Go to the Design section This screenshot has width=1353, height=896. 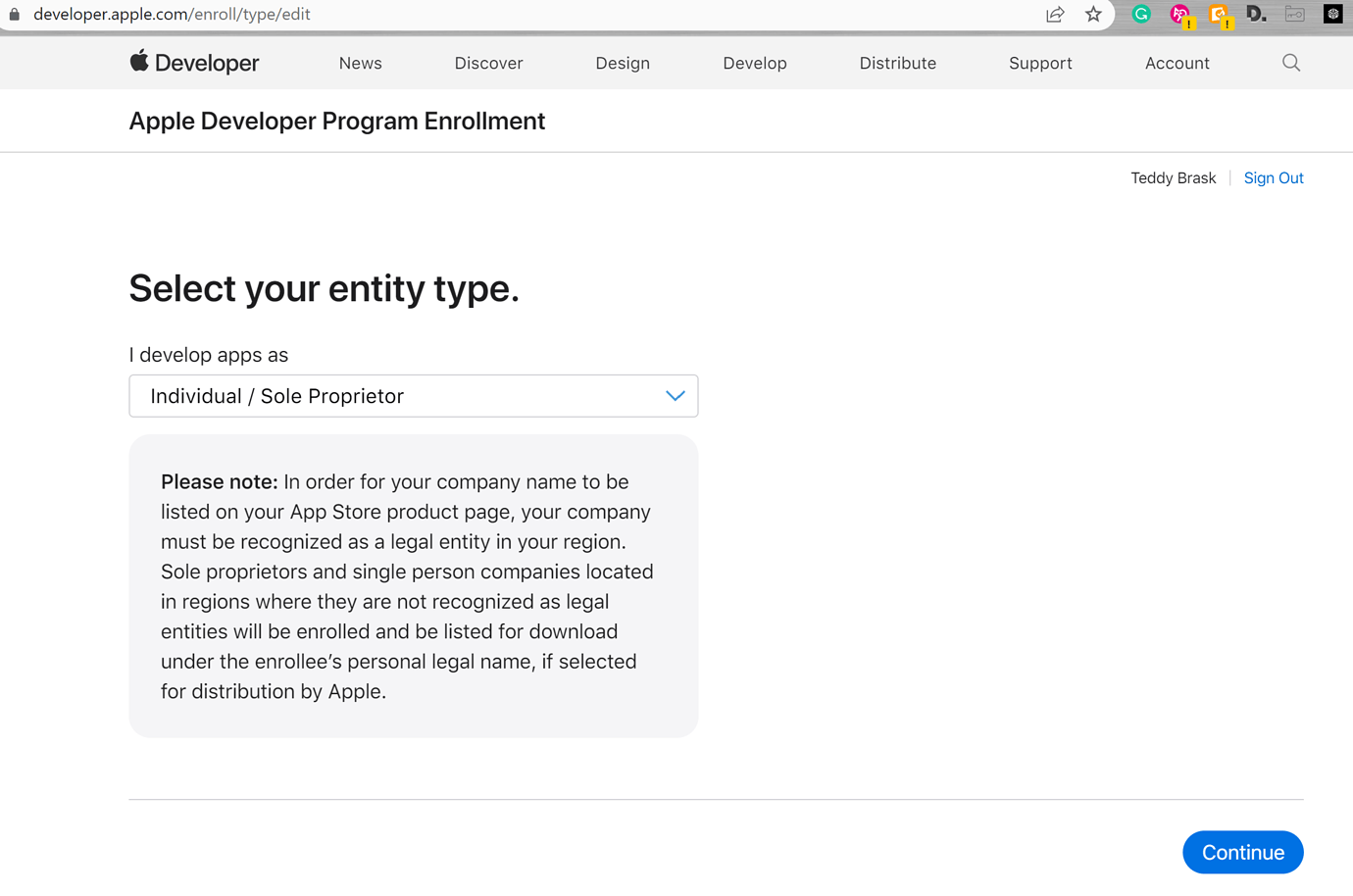pos(623,63)
